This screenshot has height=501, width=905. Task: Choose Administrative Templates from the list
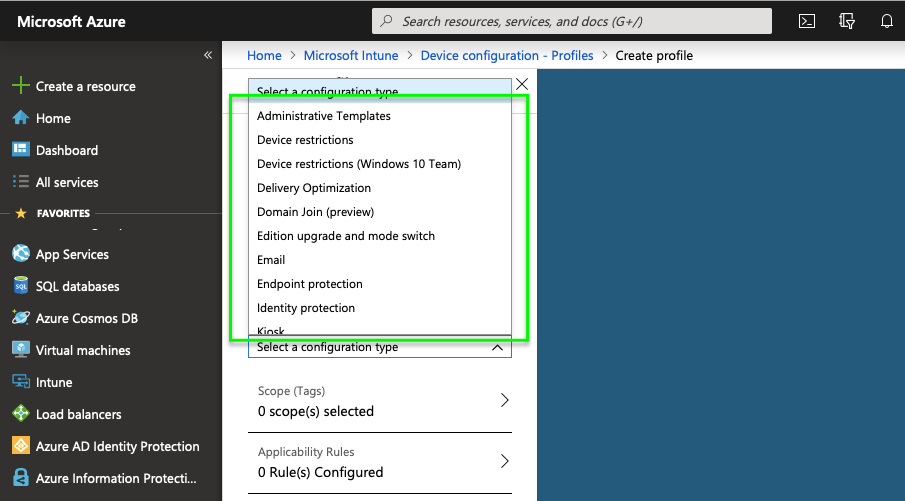(x=380, y=116)
